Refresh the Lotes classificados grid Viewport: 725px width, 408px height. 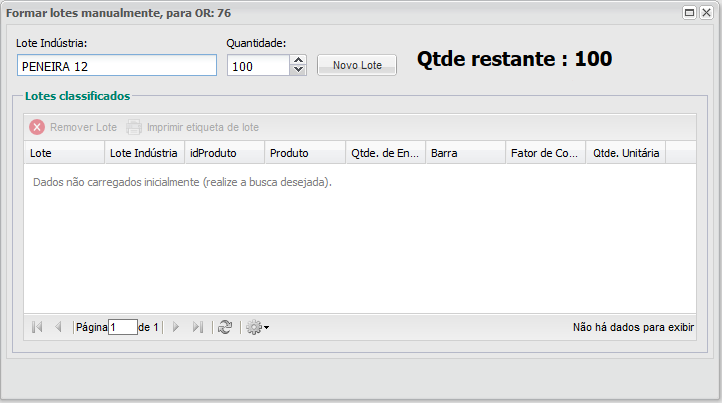tap(225, 328)
